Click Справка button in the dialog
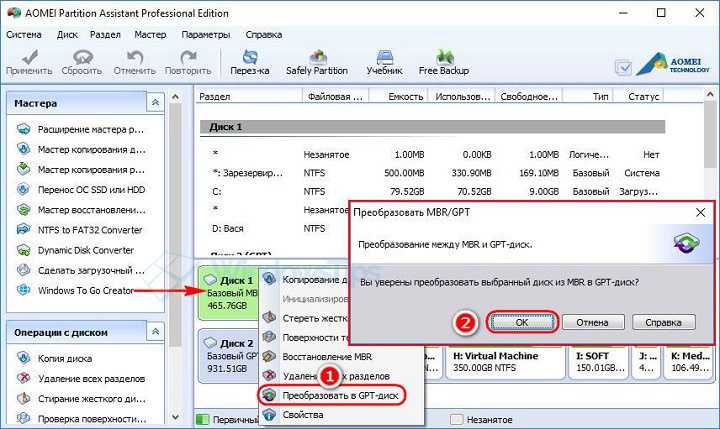 click(663, 322)
